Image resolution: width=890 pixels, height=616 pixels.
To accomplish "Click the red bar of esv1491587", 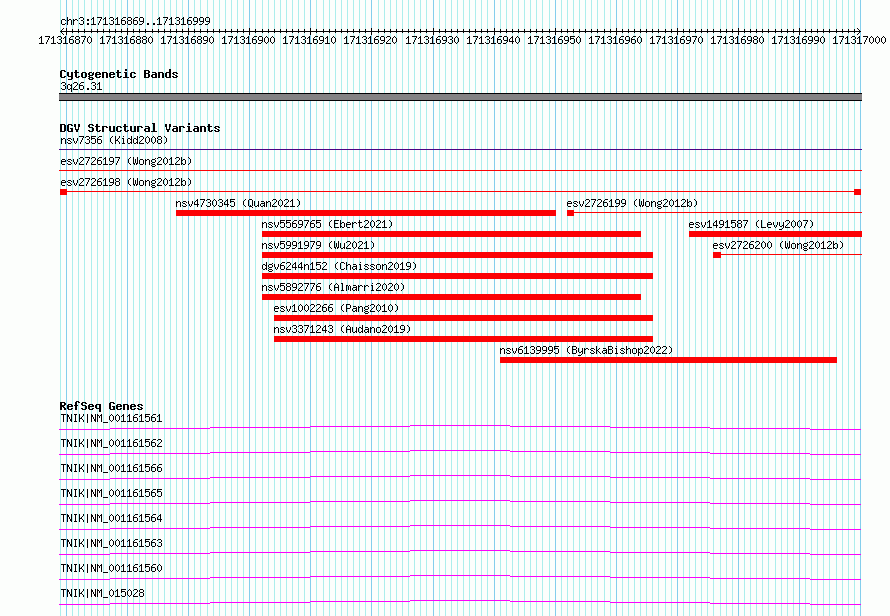I will click(x=775, y=234).
